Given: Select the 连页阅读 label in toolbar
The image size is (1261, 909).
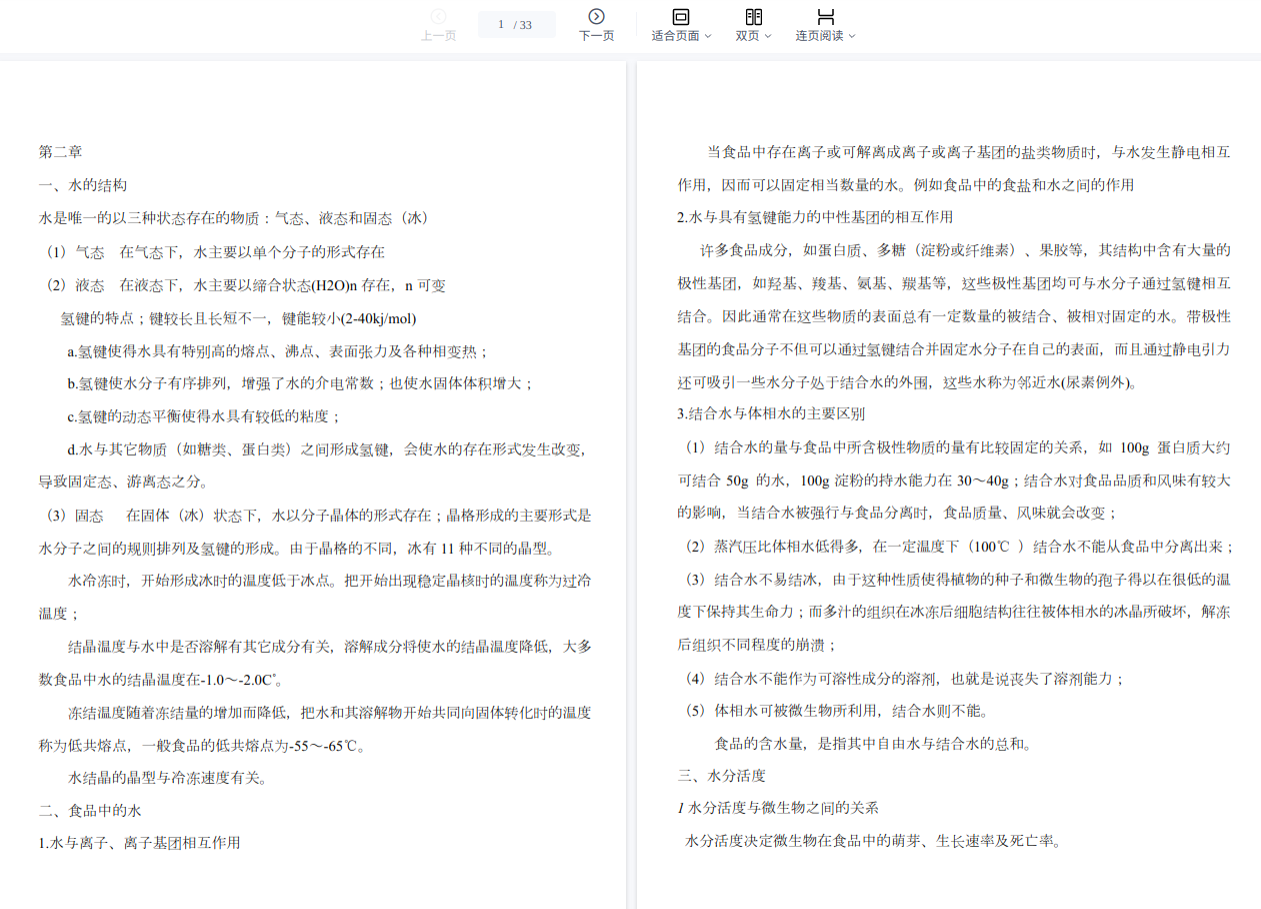Looking at the screenshot, I should [819, 36].
